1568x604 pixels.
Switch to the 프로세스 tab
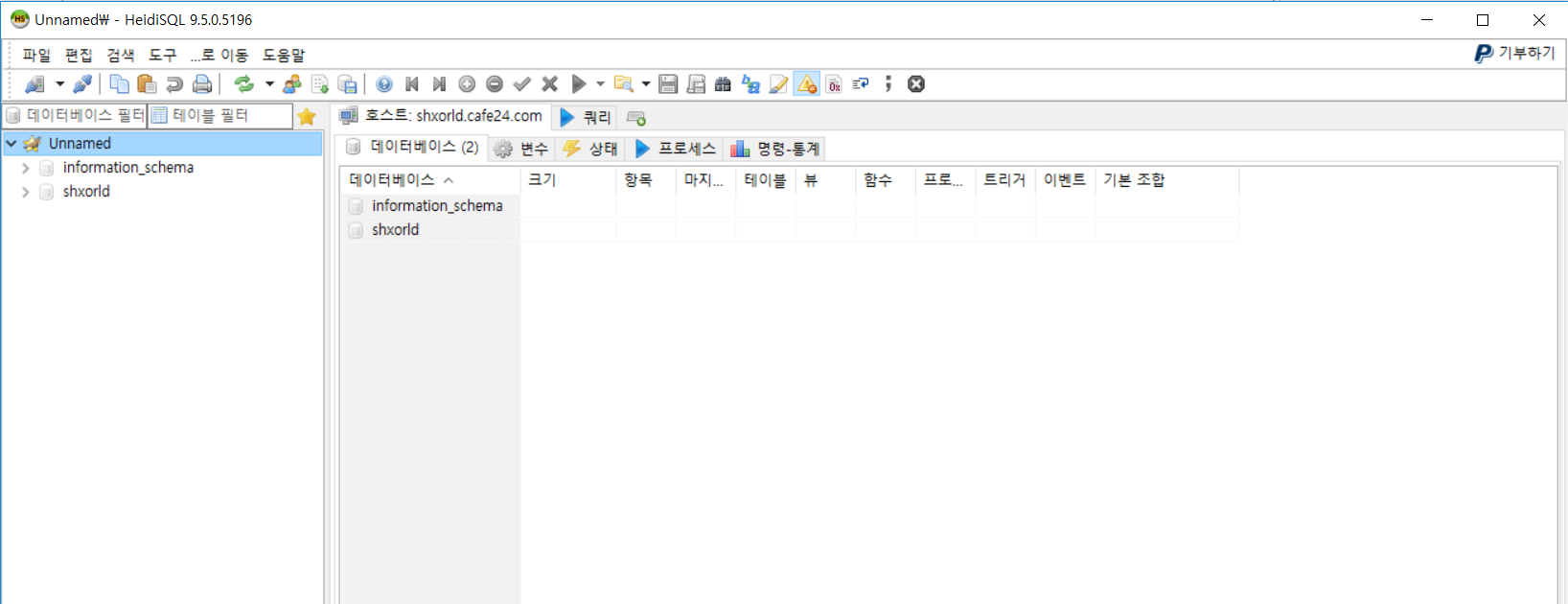(x=675, y=149)
